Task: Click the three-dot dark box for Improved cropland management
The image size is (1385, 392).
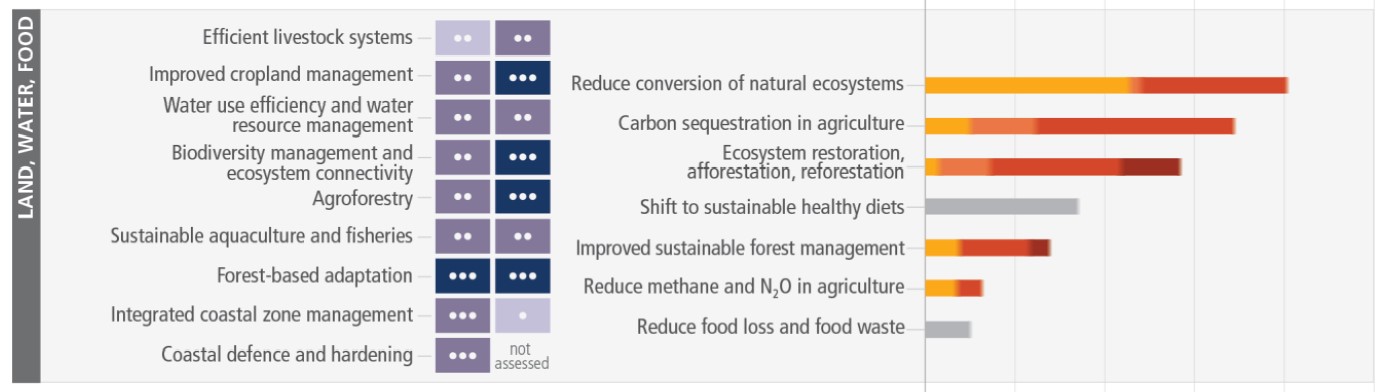Action: click(522, 77)
